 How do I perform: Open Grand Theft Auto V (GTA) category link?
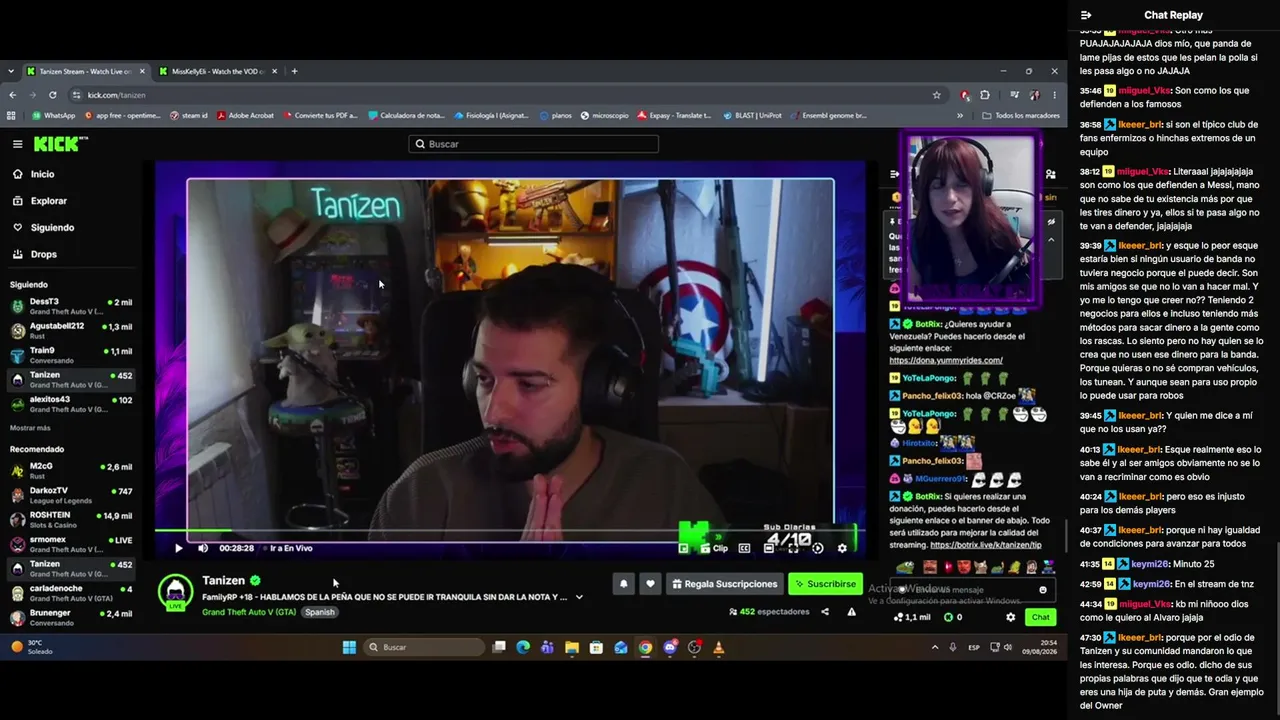(x=249, y=612)
